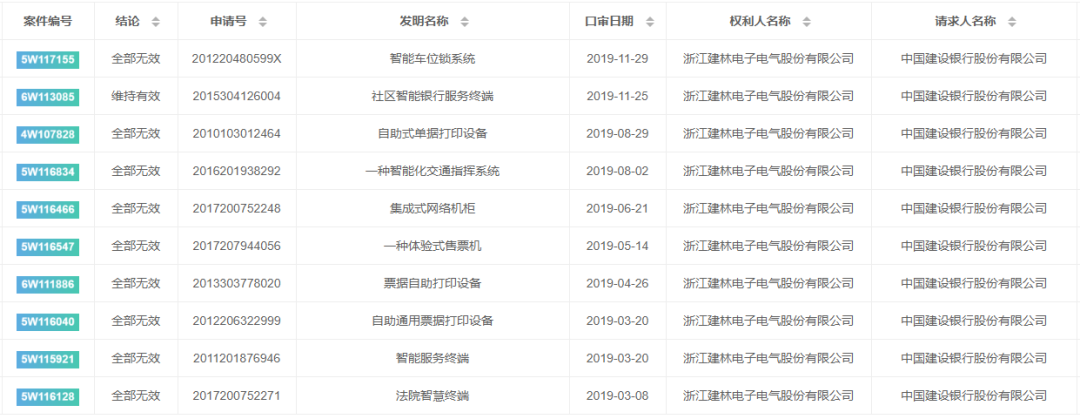
Task: Click 浙江建林电子电气股份有限公司 in the 5W117155 row
Action: [768, 59]
